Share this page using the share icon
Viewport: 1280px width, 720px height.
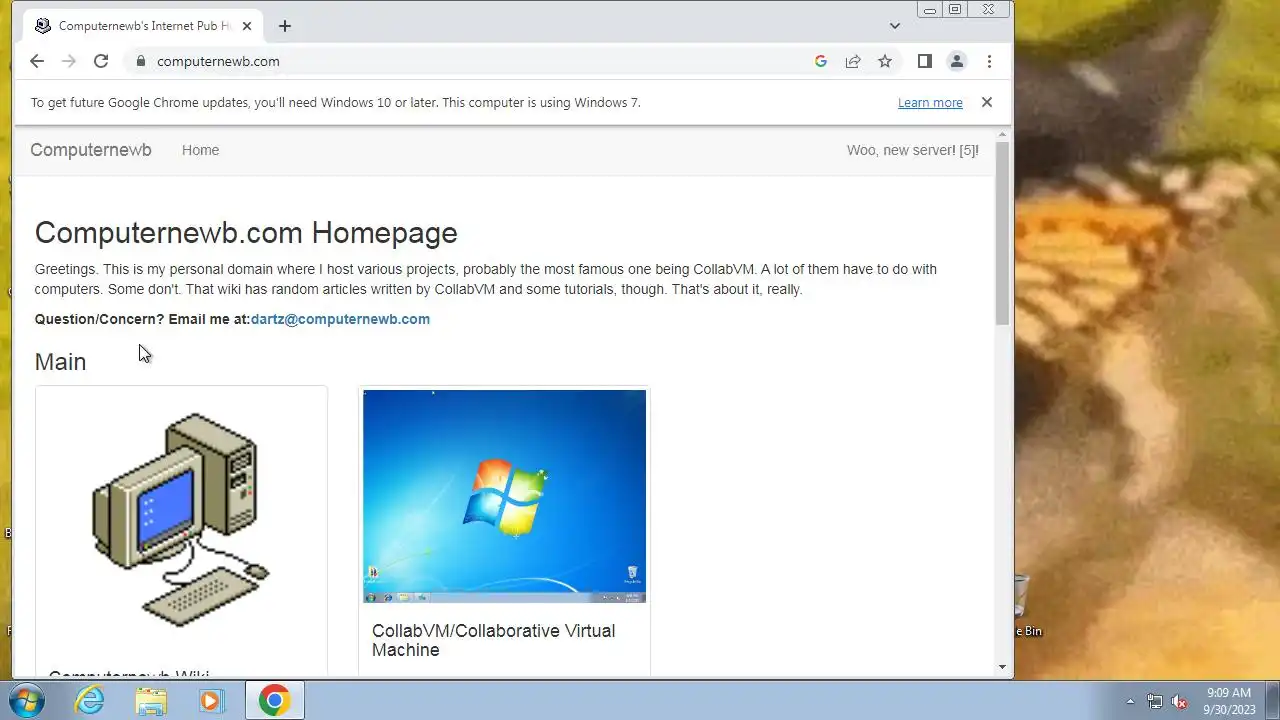[x=853, y=61]
